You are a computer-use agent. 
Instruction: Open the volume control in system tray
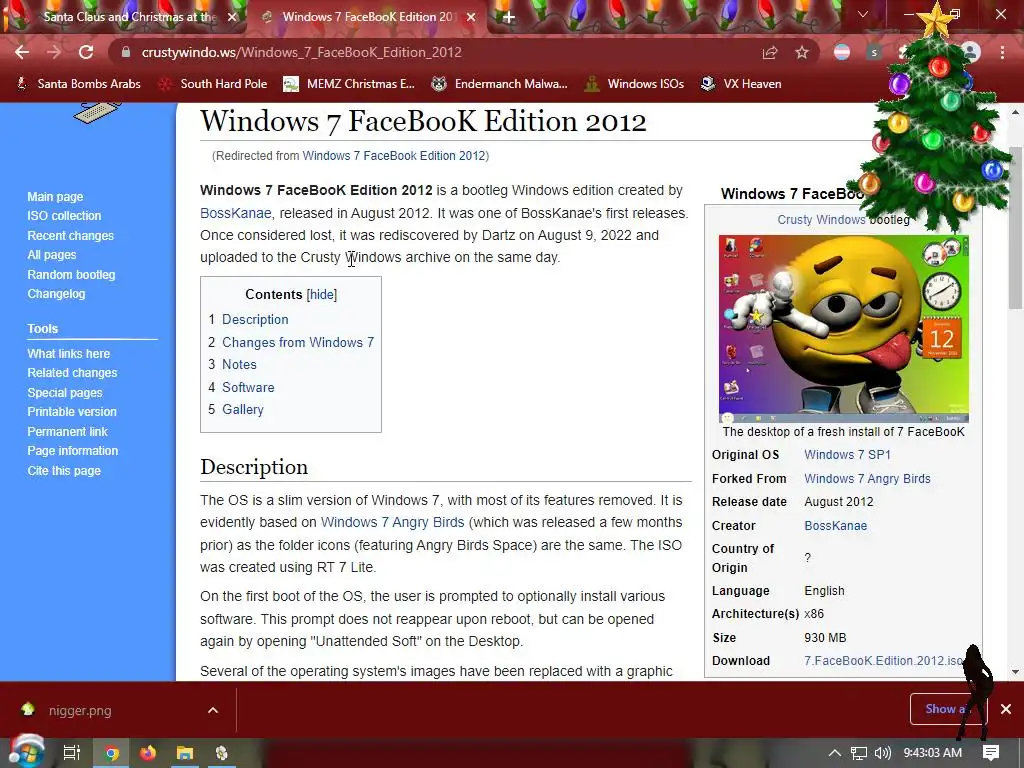[883, 753]
